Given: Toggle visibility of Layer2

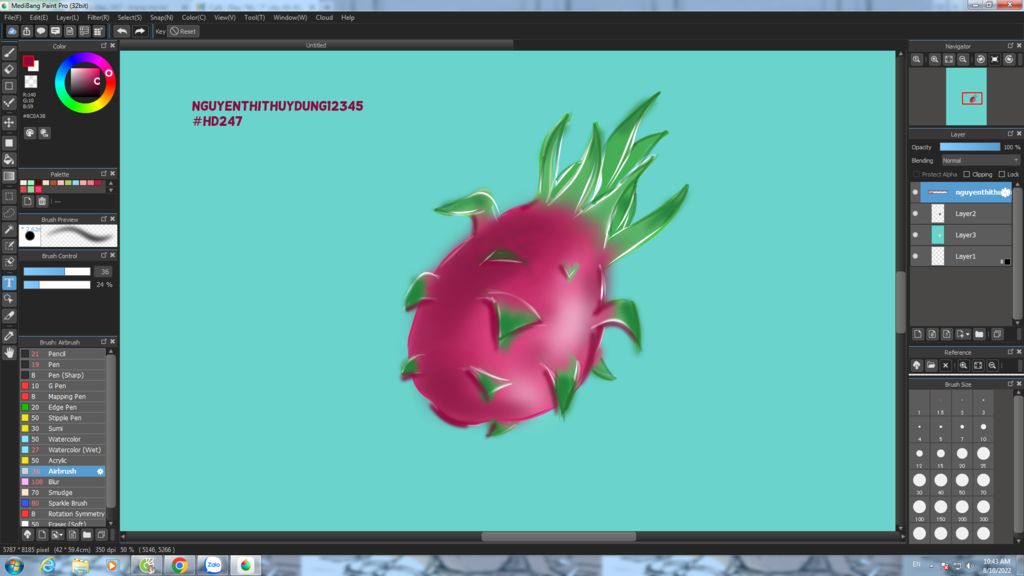Looking at the screenshot, I should [915, 214].
